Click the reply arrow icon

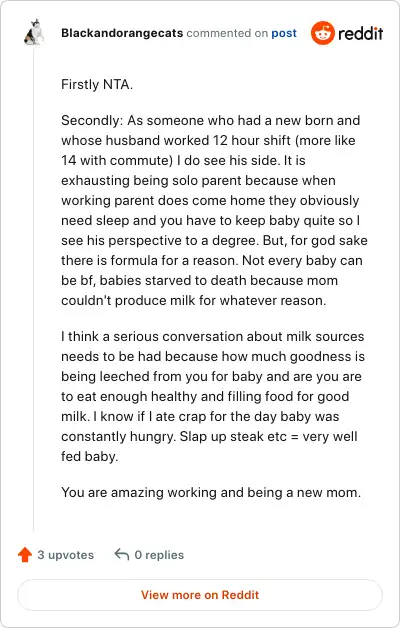[x=122, y=555]
